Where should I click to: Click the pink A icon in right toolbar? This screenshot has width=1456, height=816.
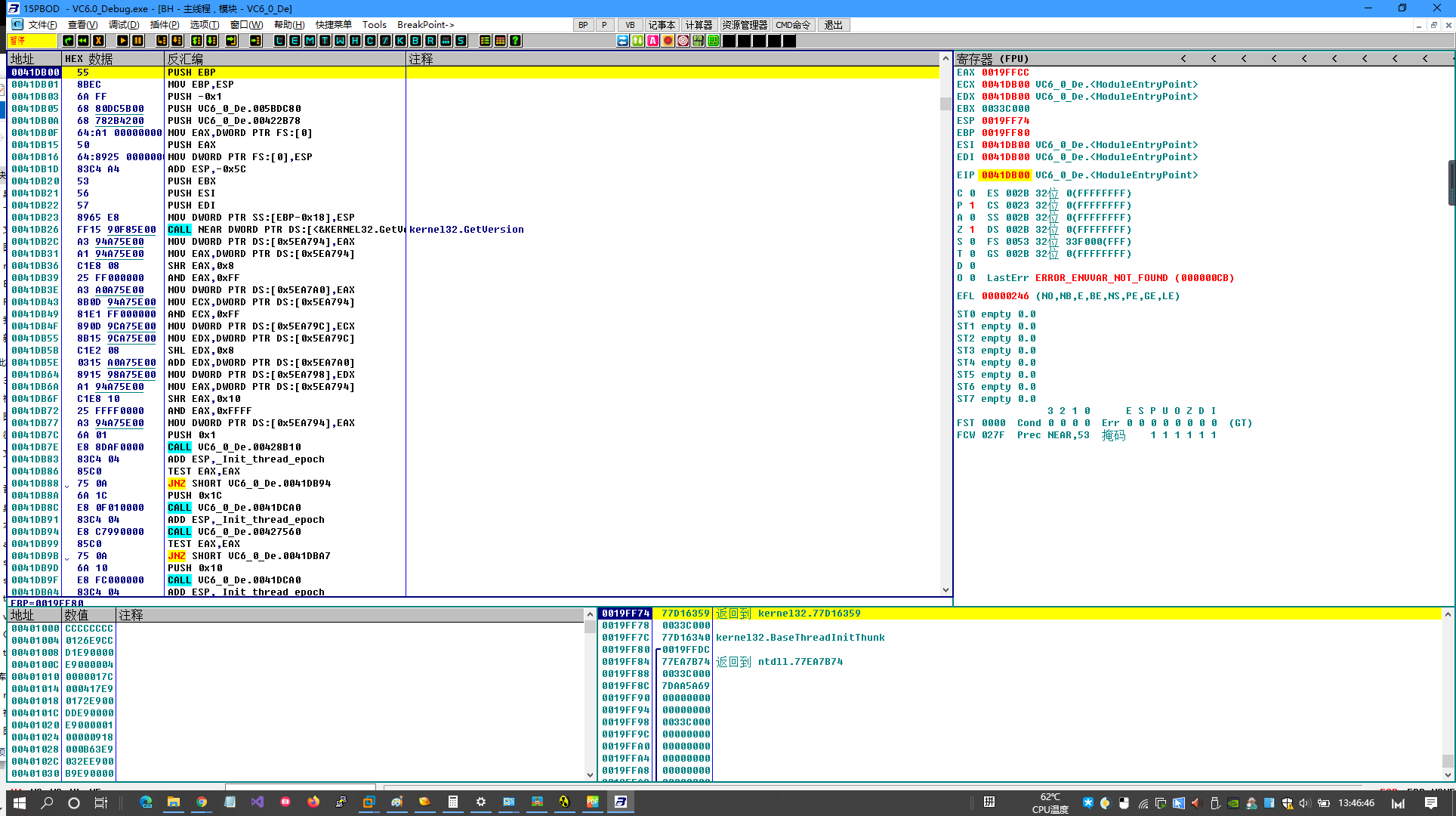[652, 41]
